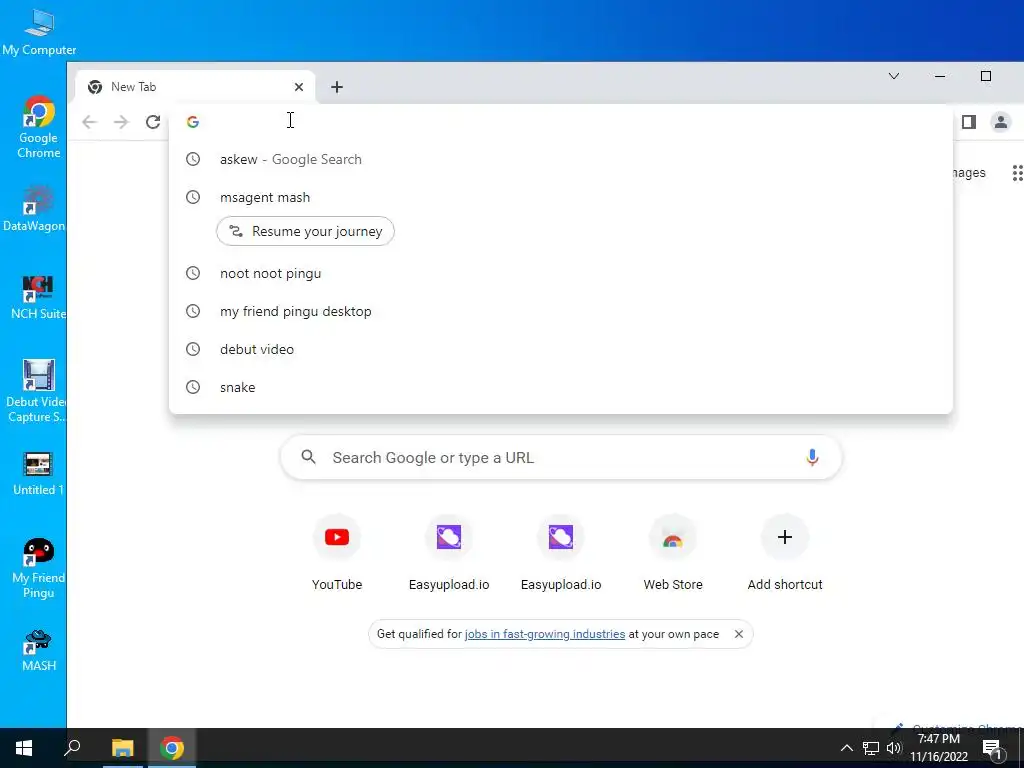Open NCH Suite desktop shortcut
This screenshot has height=768, width=1024.
tap(38, 297)
